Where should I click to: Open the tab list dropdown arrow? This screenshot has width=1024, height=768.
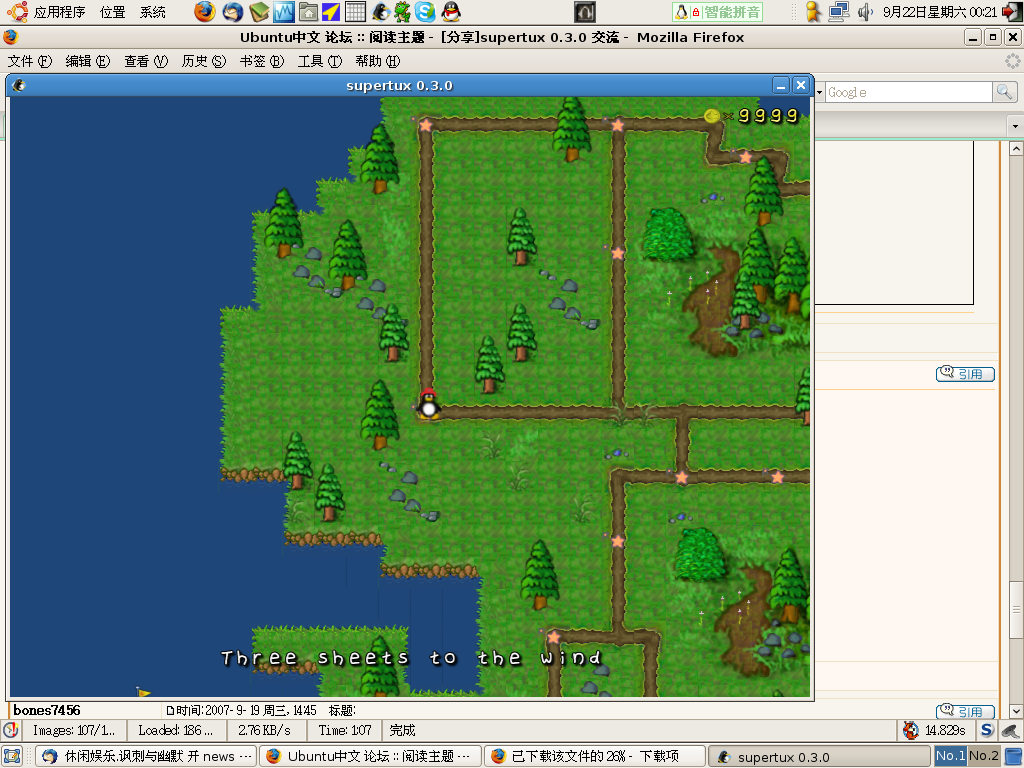[x=1015, y=125]
